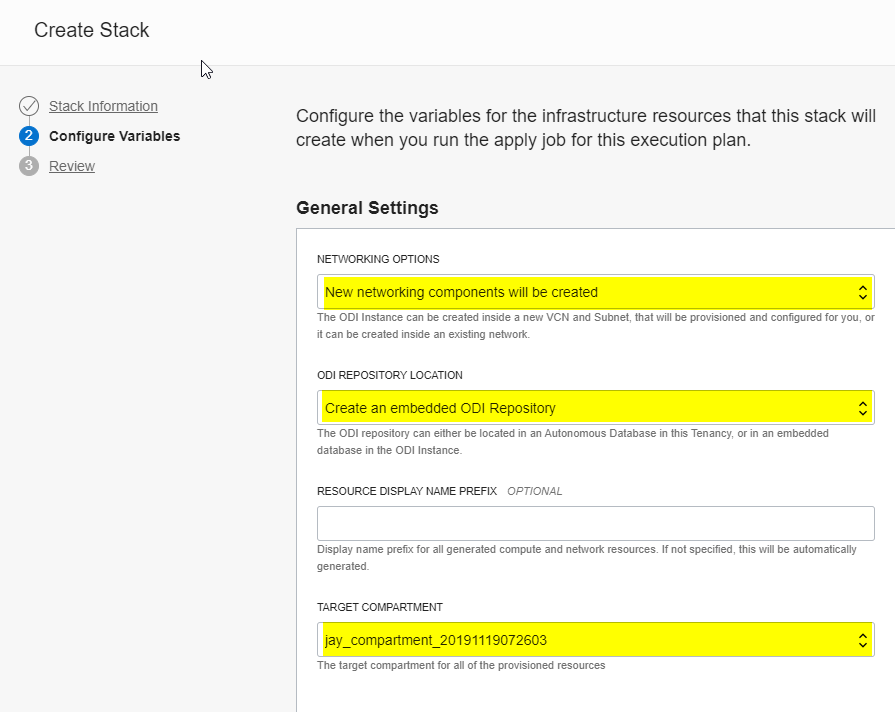Click the Networking Options field label
The width and height of the screenshot is (895, 712).
point(378,259)
